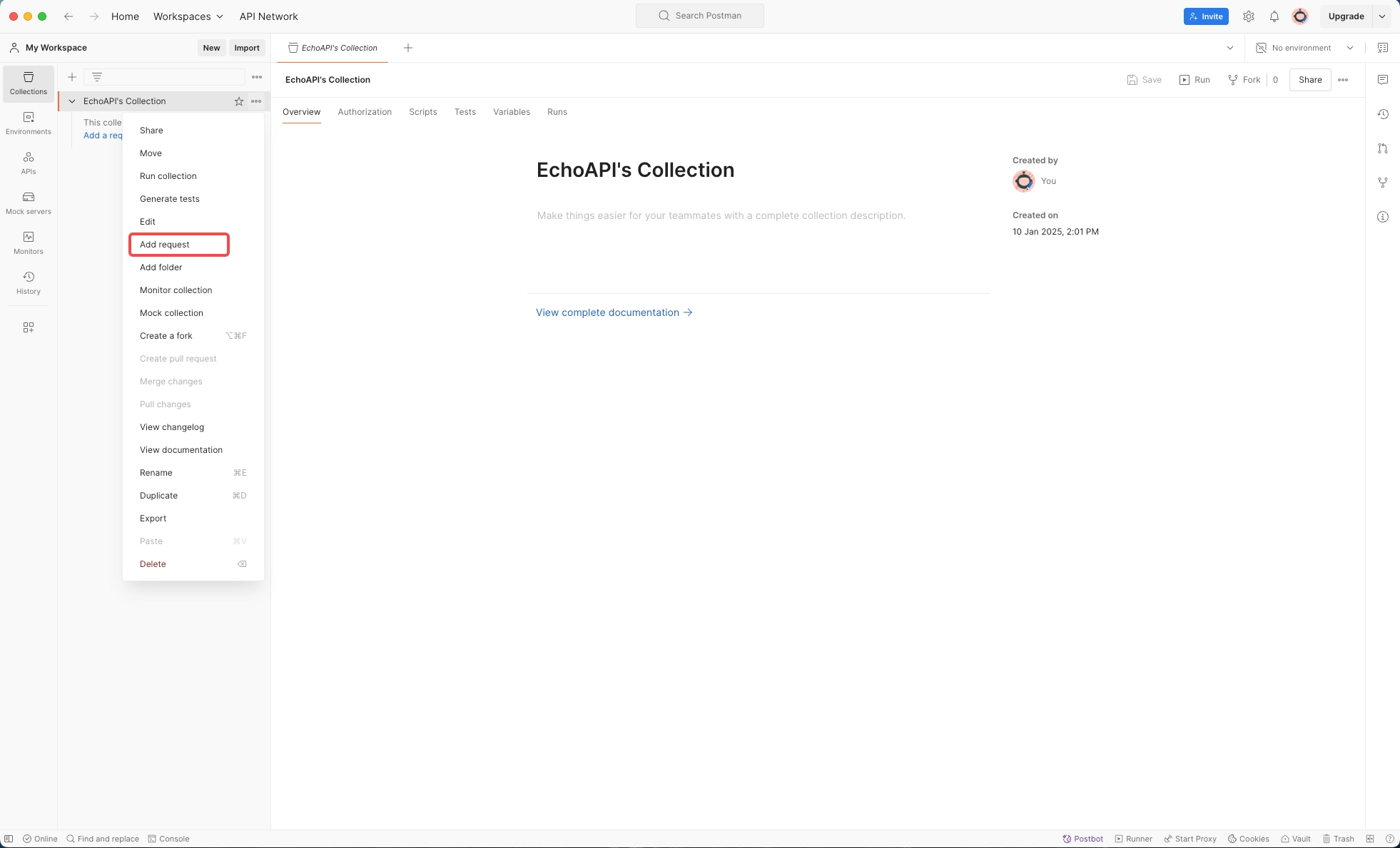Open the Workspaces dropdown
Image resolution: width=1400 pixels, height=848 pixels.
188,16
